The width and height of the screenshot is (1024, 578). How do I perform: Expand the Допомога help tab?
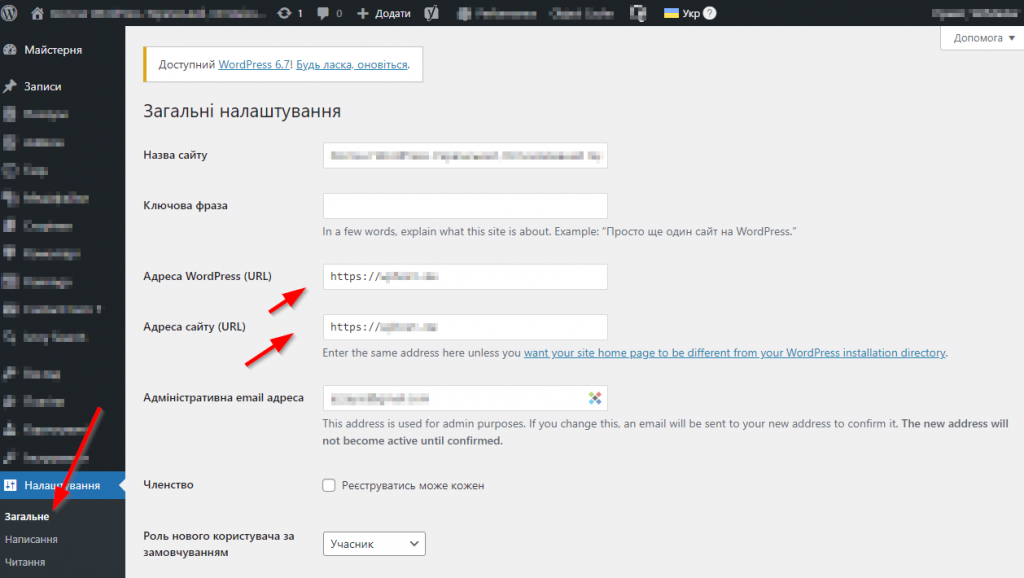coord(983,38)
